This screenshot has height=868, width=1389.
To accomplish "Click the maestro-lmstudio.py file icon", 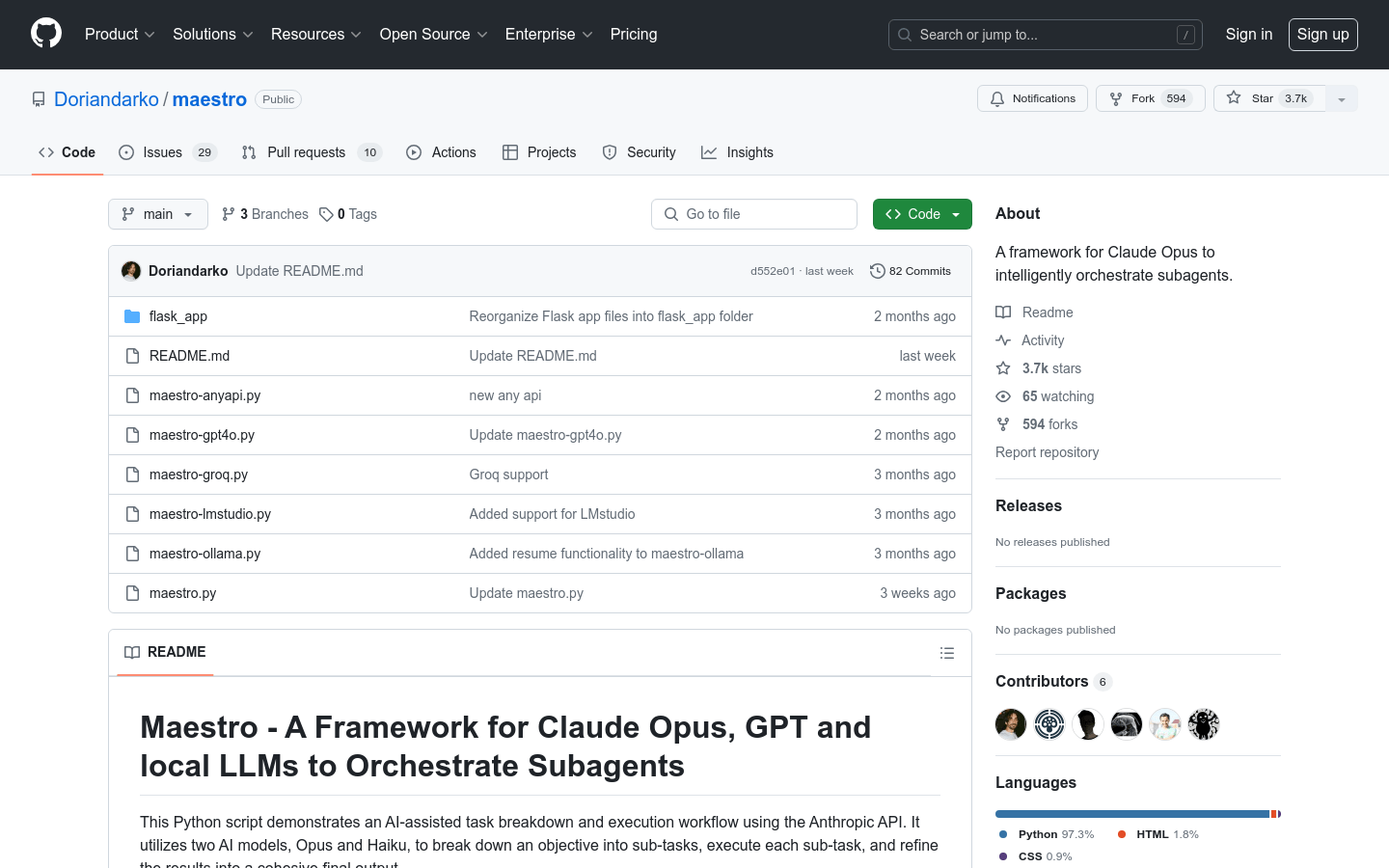I will 132,514.
